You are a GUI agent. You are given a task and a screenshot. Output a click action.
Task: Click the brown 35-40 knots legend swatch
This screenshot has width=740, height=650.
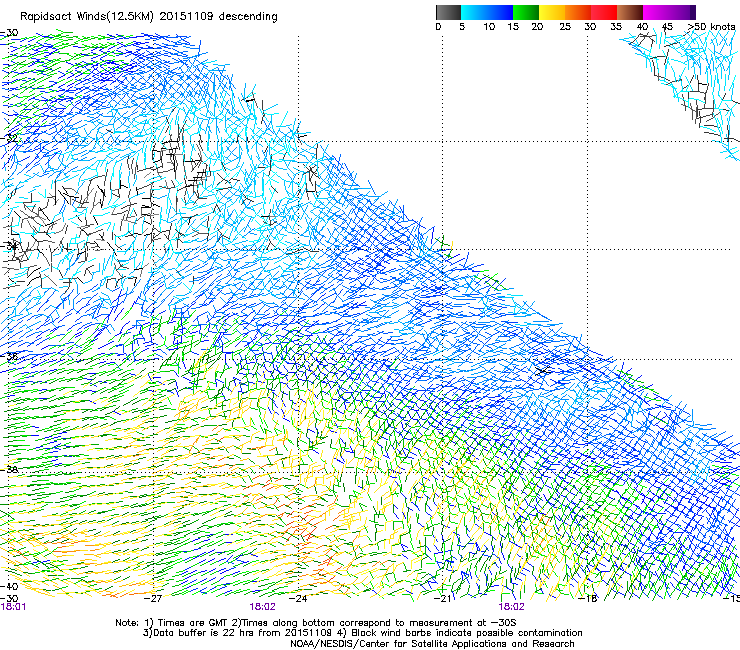(630, 12)
